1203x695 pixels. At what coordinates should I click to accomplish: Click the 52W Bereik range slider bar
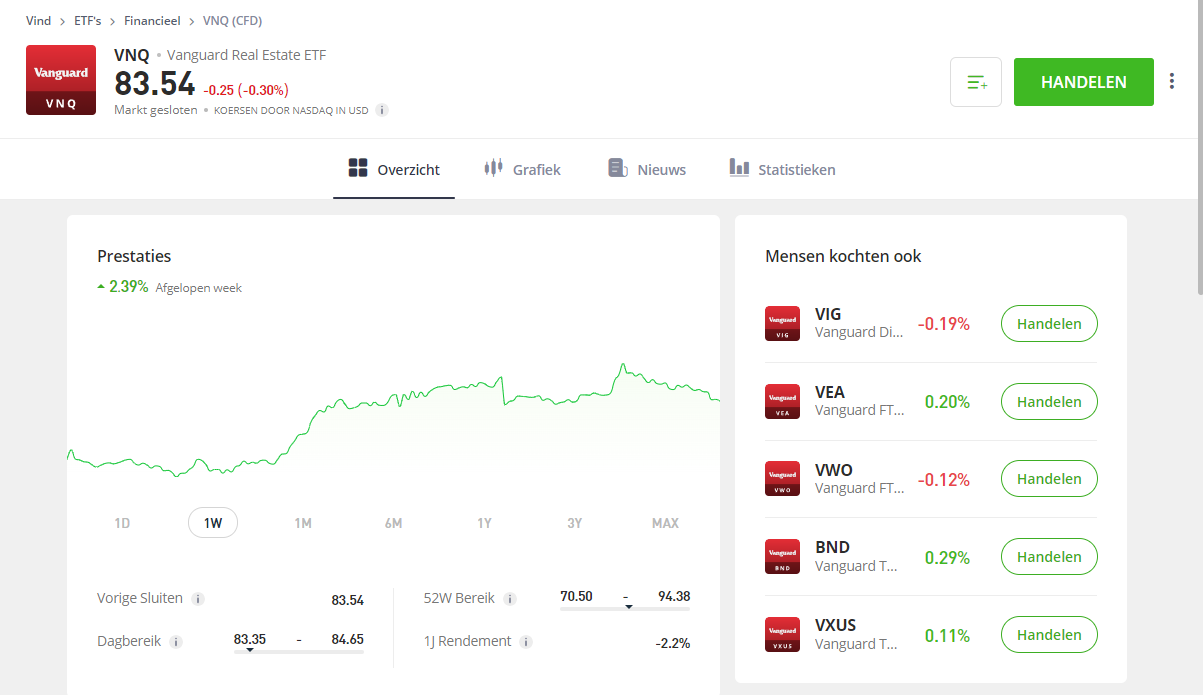(x=625, y=608)
